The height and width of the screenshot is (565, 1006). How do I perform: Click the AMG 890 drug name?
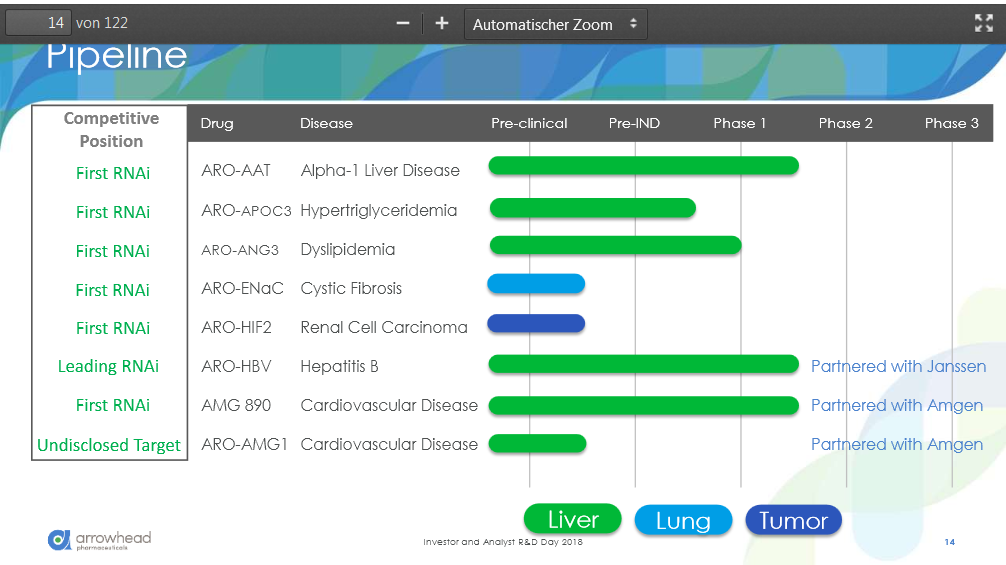(x=236, y=405)
